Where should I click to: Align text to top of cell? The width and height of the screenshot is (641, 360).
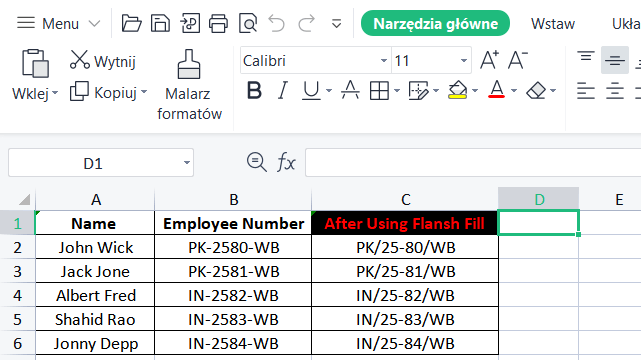(x=586, y=57)
